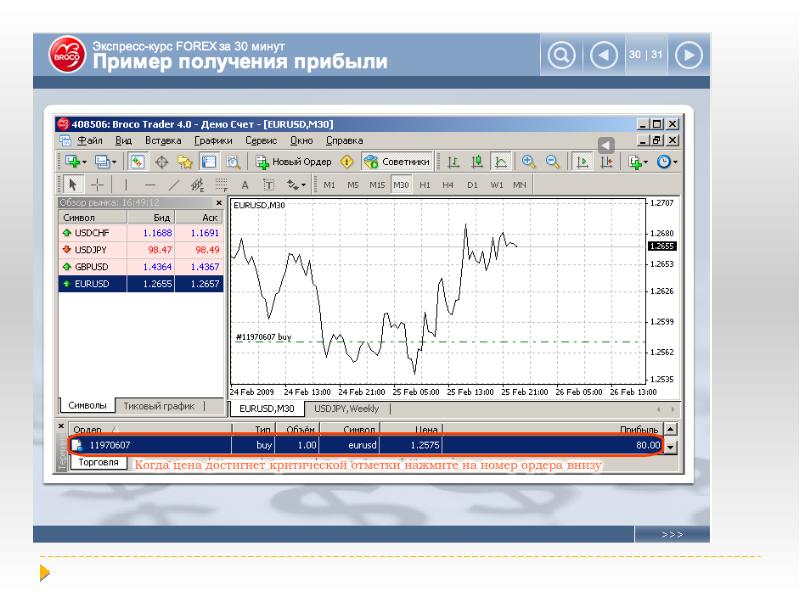Viewport: 800px width, 600px height.
Task: Click the Новый Ордер button
Action: pos(293,162)
